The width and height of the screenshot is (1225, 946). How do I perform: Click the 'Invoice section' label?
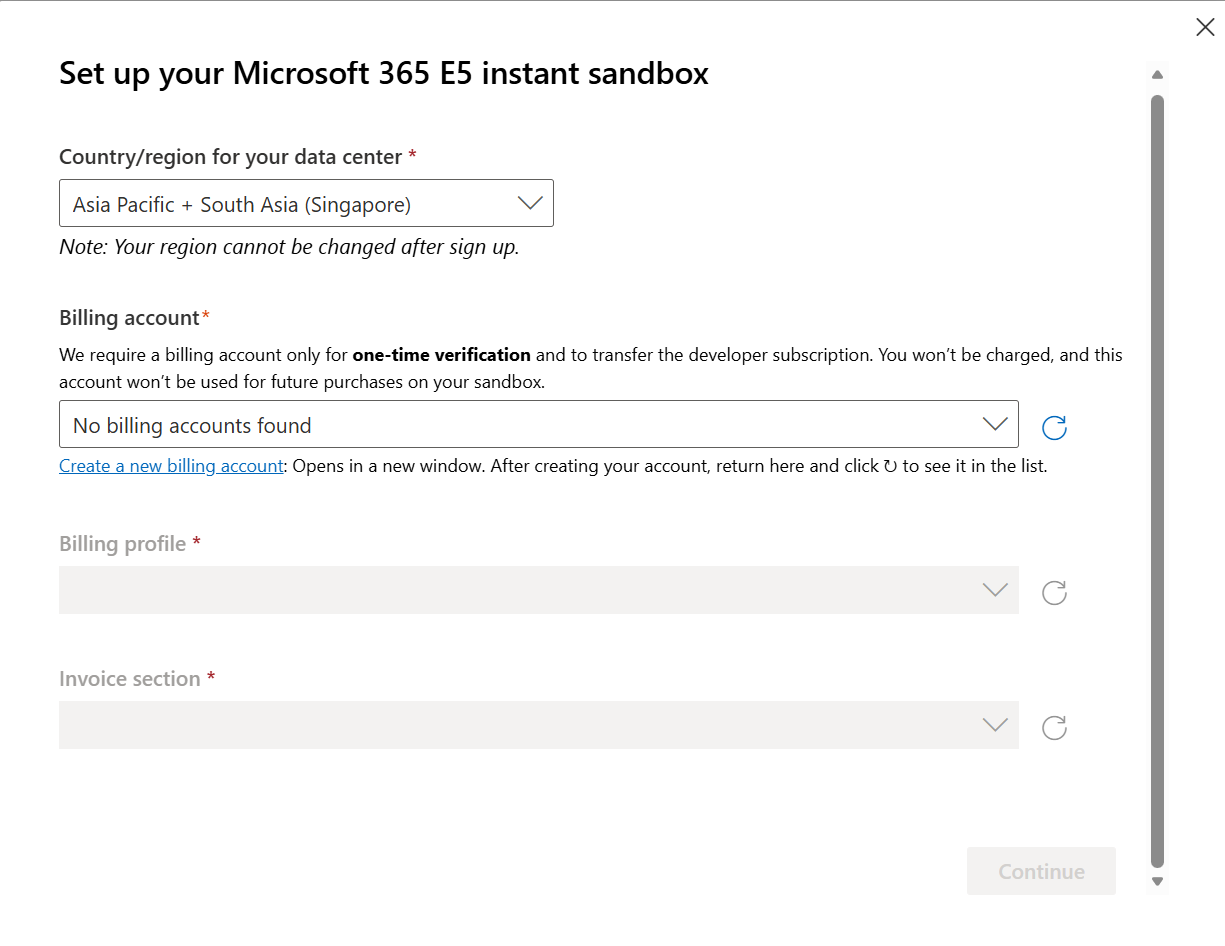(x=130, y=679)
